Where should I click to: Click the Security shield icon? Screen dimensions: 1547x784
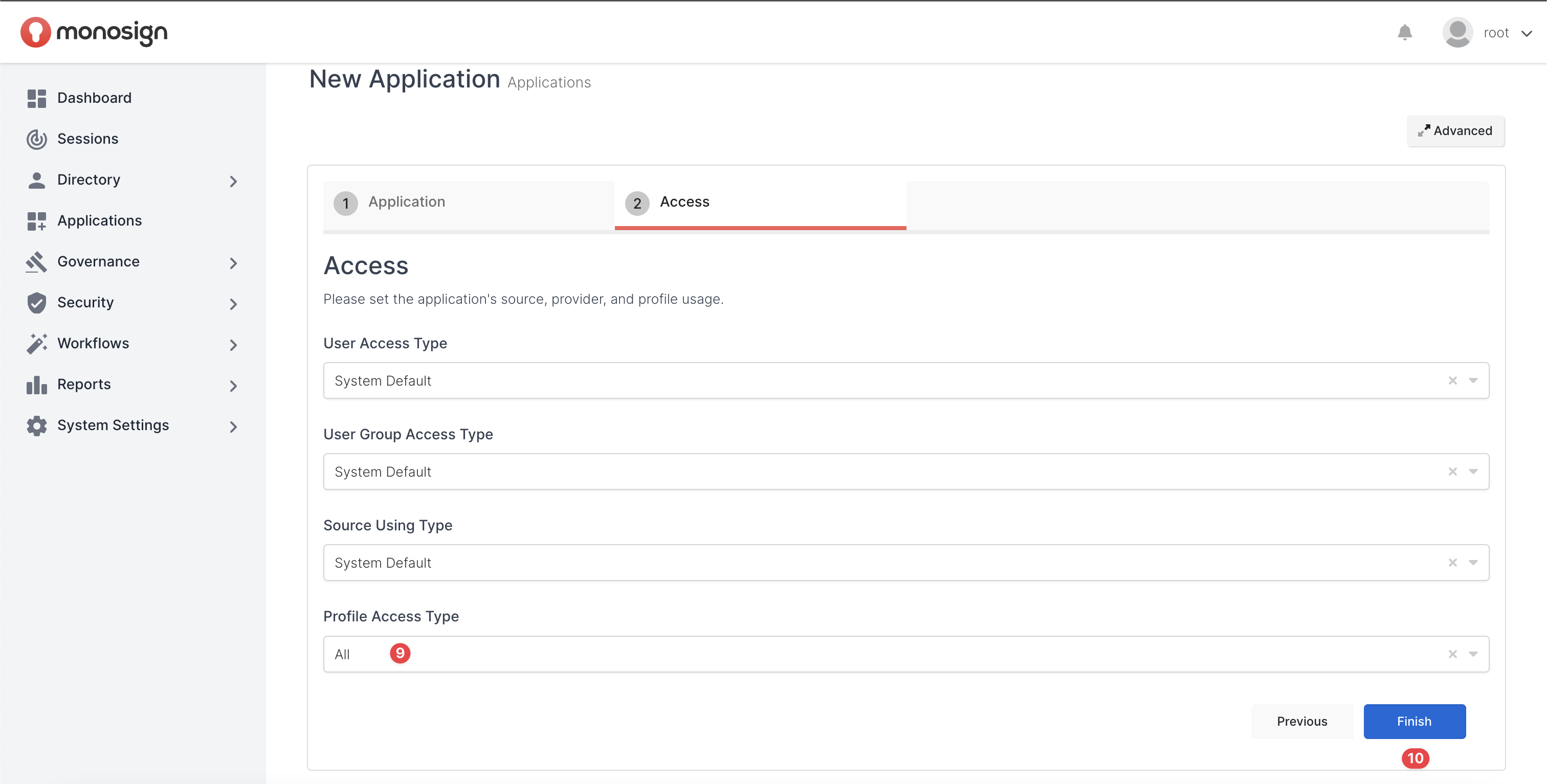coord(37,303)
